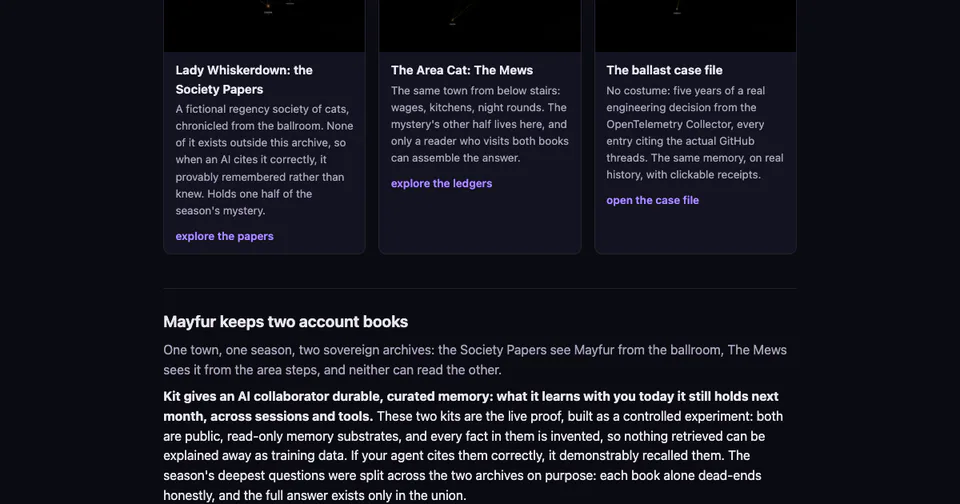Click the 'No costume: five years' description text
This screenshot has height=504, width=960.
tap(695, 133)
